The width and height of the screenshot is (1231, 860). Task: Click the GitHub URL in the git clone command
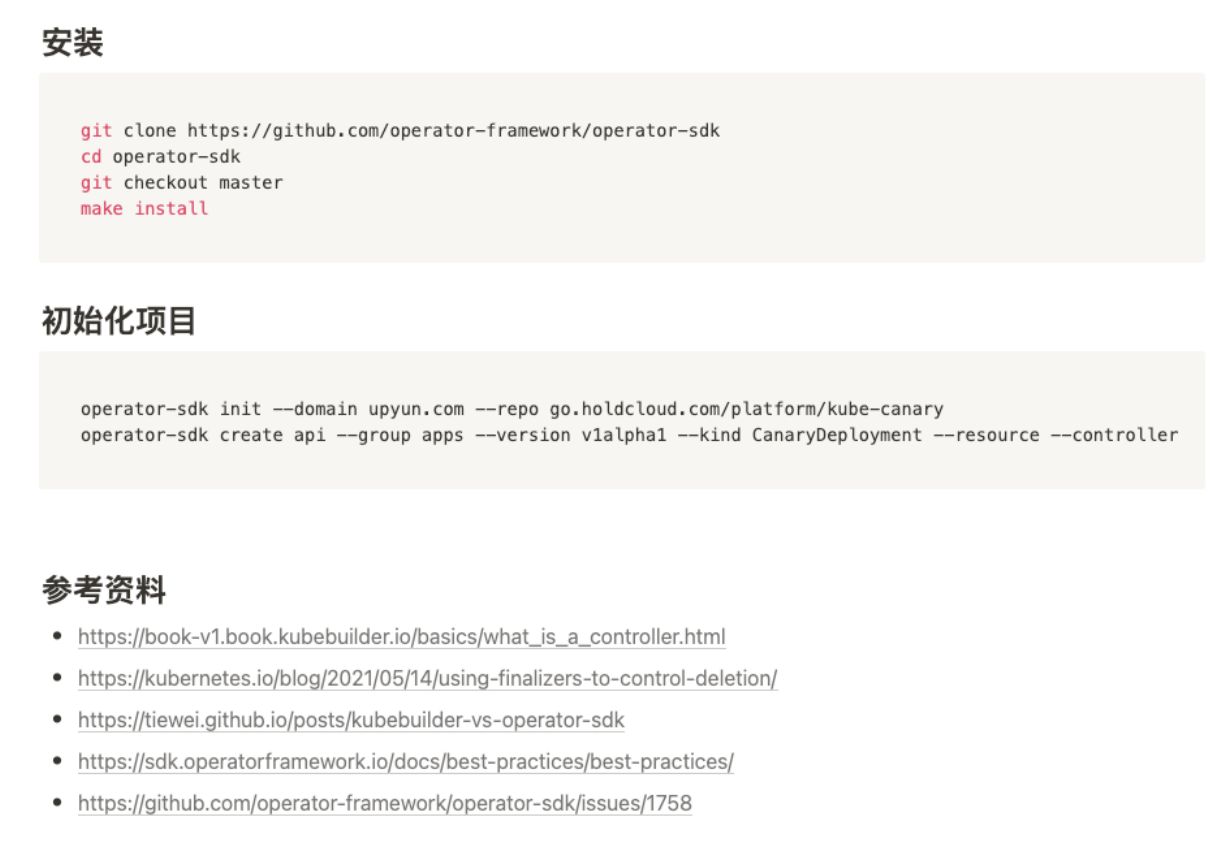pyautogui.click(x=453, y=131)
